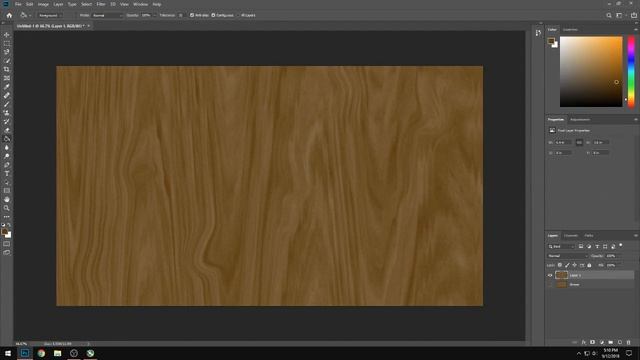Select the Blur tool
Viewport: 640px width, 360px height.
pyautogui.click(x=7, y=147)
